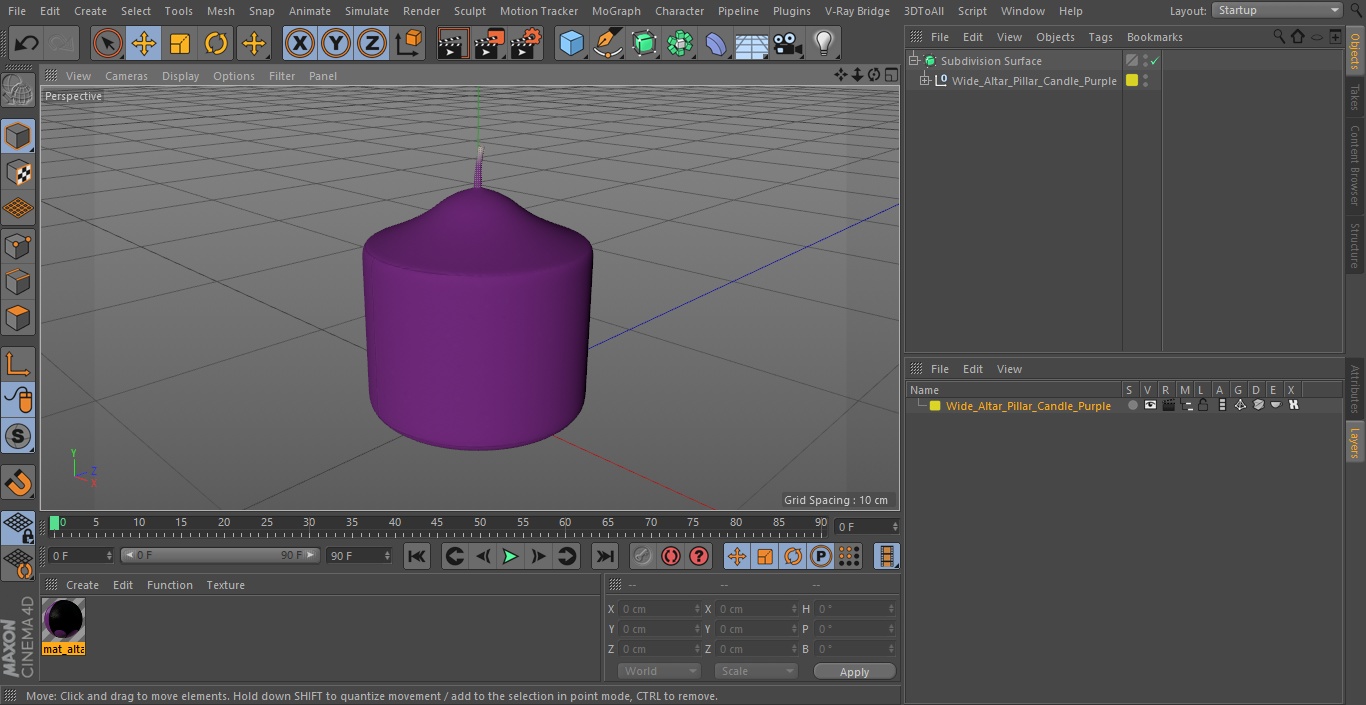Toggle autokeying record button
1366x705 pixels.
[x=671, y=556]
